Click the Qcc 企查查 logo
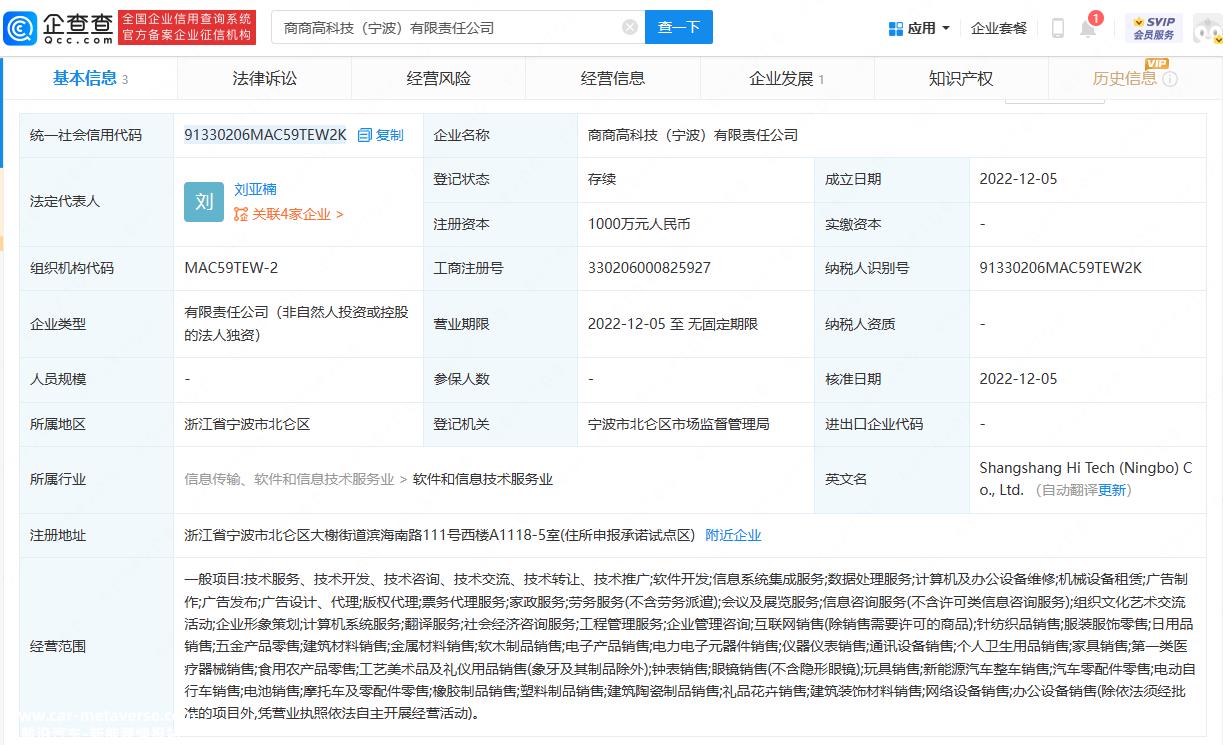1223x745 pixels. click(59, 28)
